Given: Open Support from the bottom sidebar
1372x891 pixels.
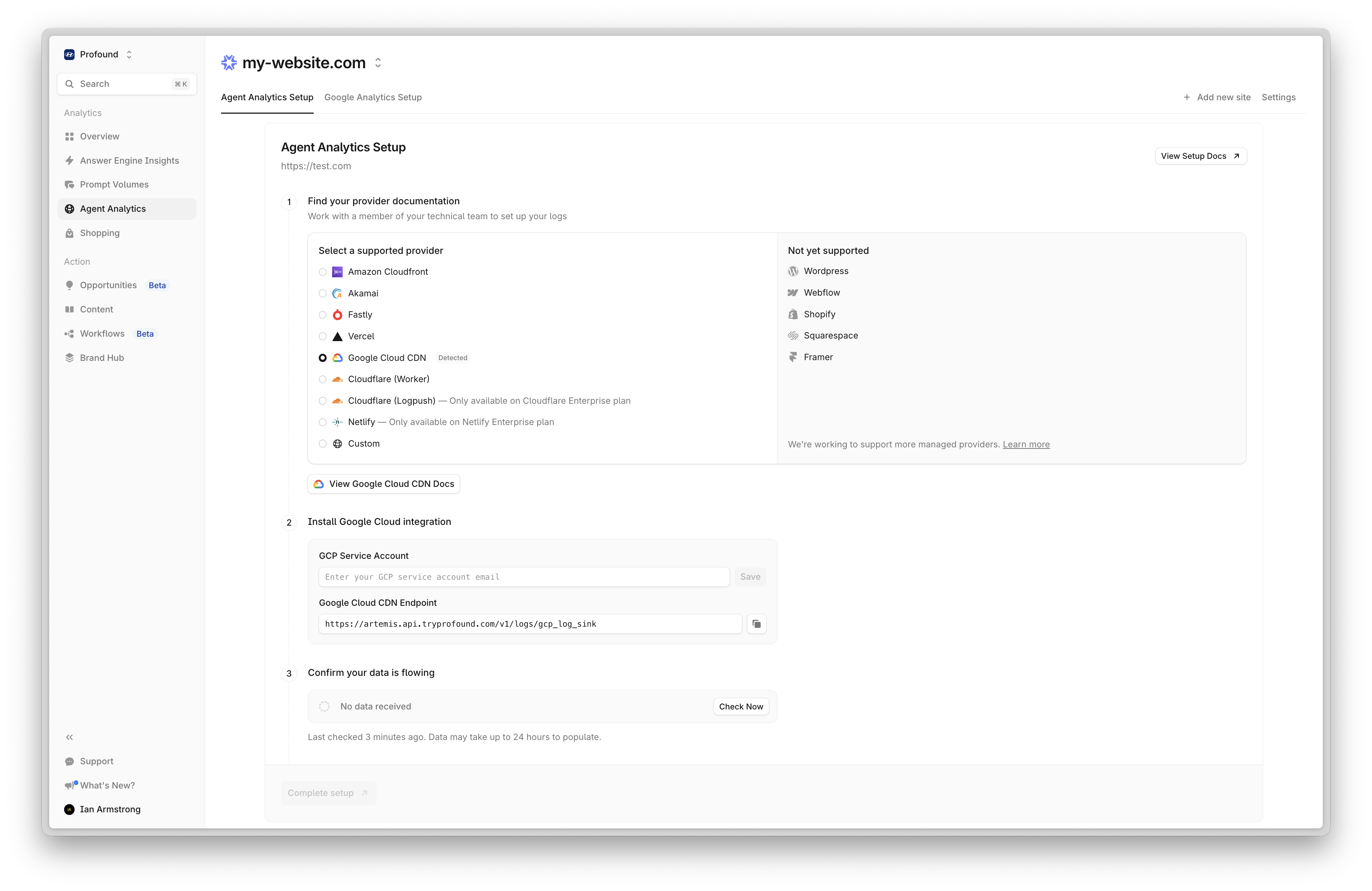Looking at the screenshot, I should [x=96, y=761].
